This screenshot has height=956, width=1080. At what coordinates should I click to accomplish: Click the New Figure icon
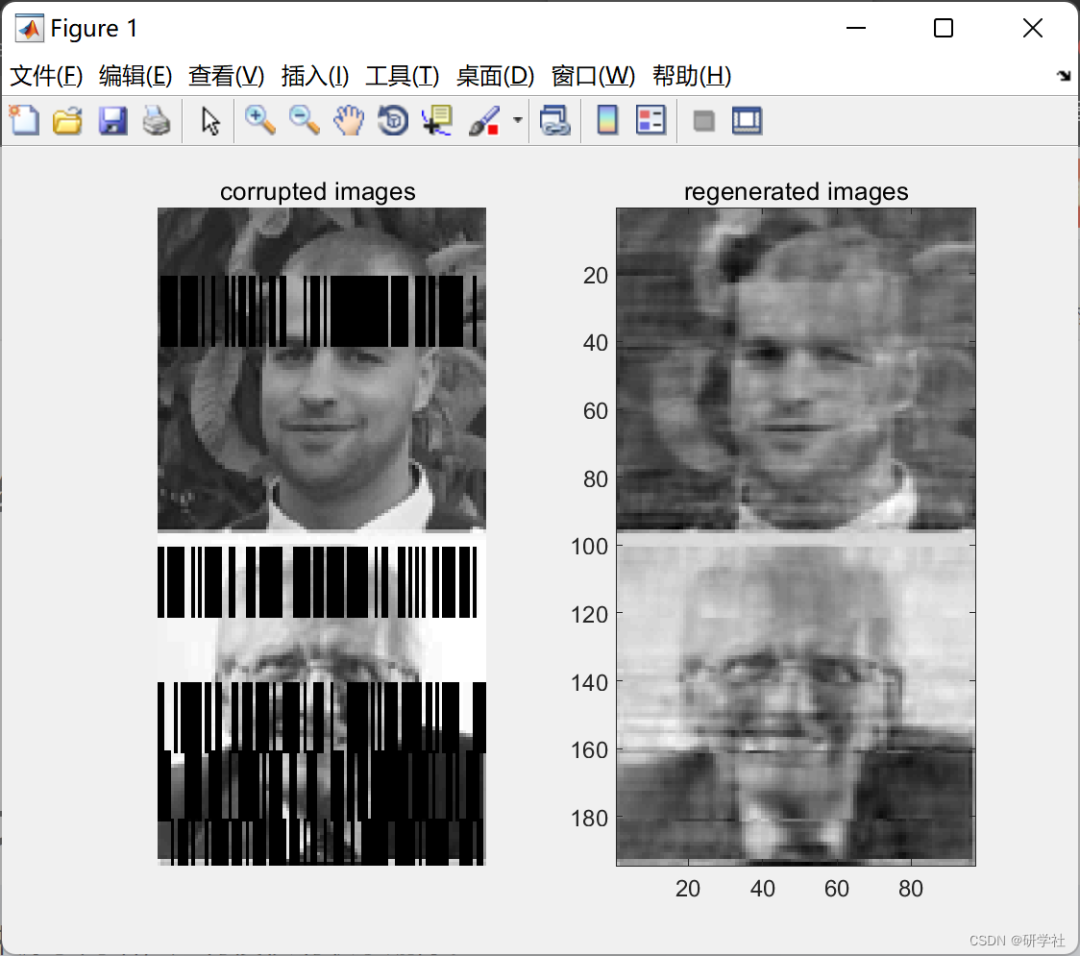[x=25, y=121]
